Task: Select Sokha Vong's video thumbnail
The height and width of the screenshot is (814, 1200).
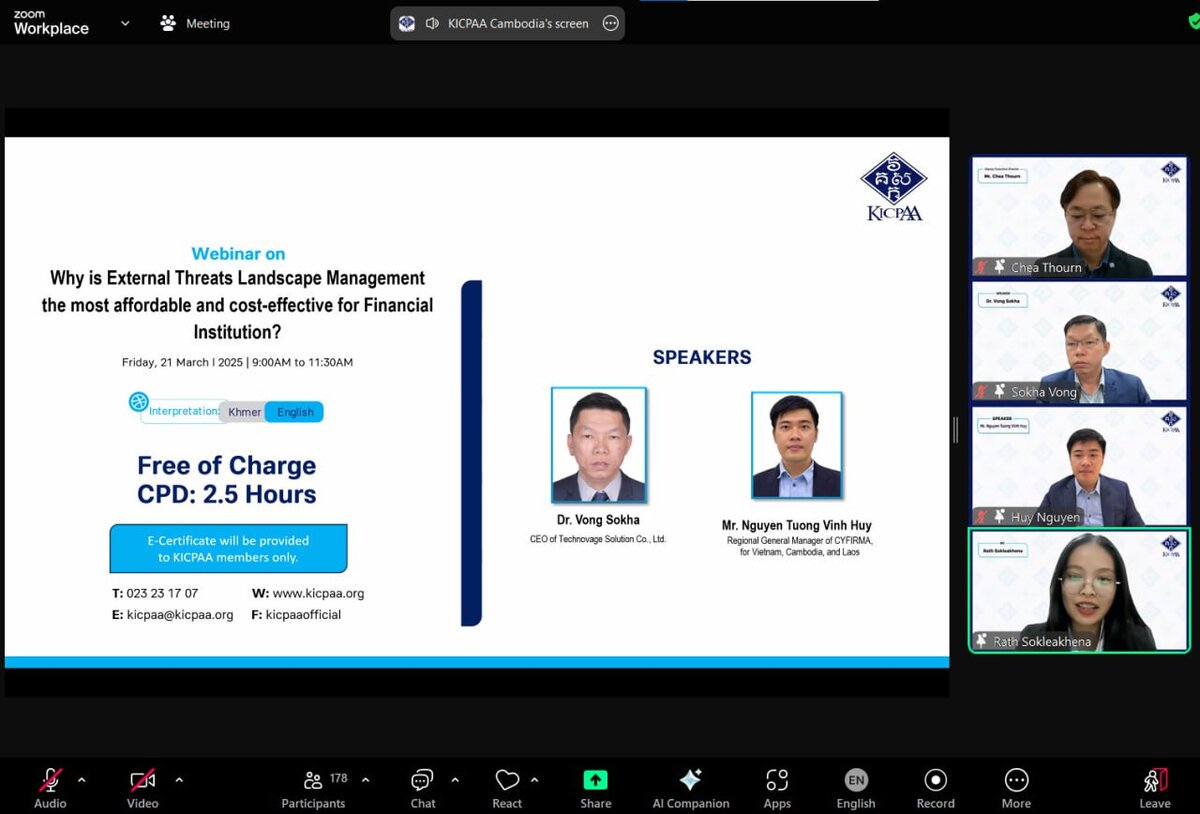Action: [1079, 341]
